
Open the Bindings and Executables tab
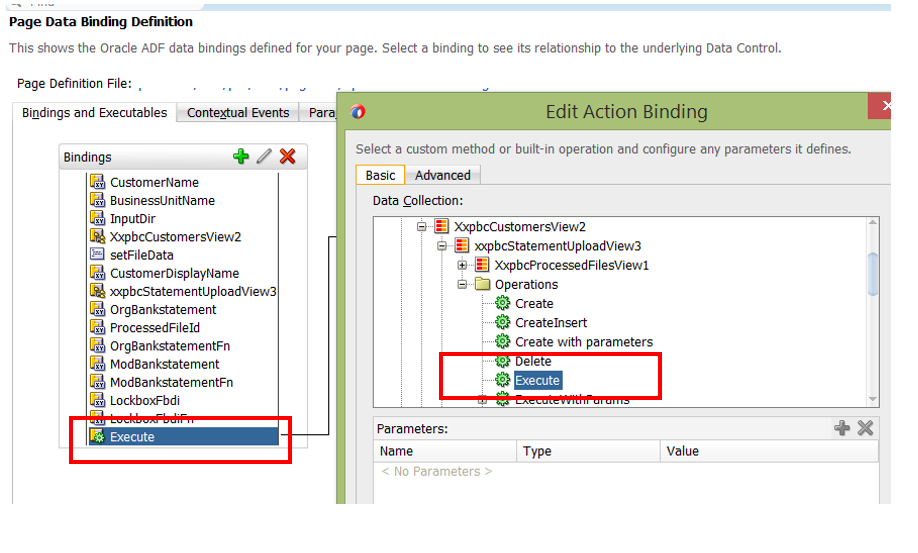tap(94, 112)
